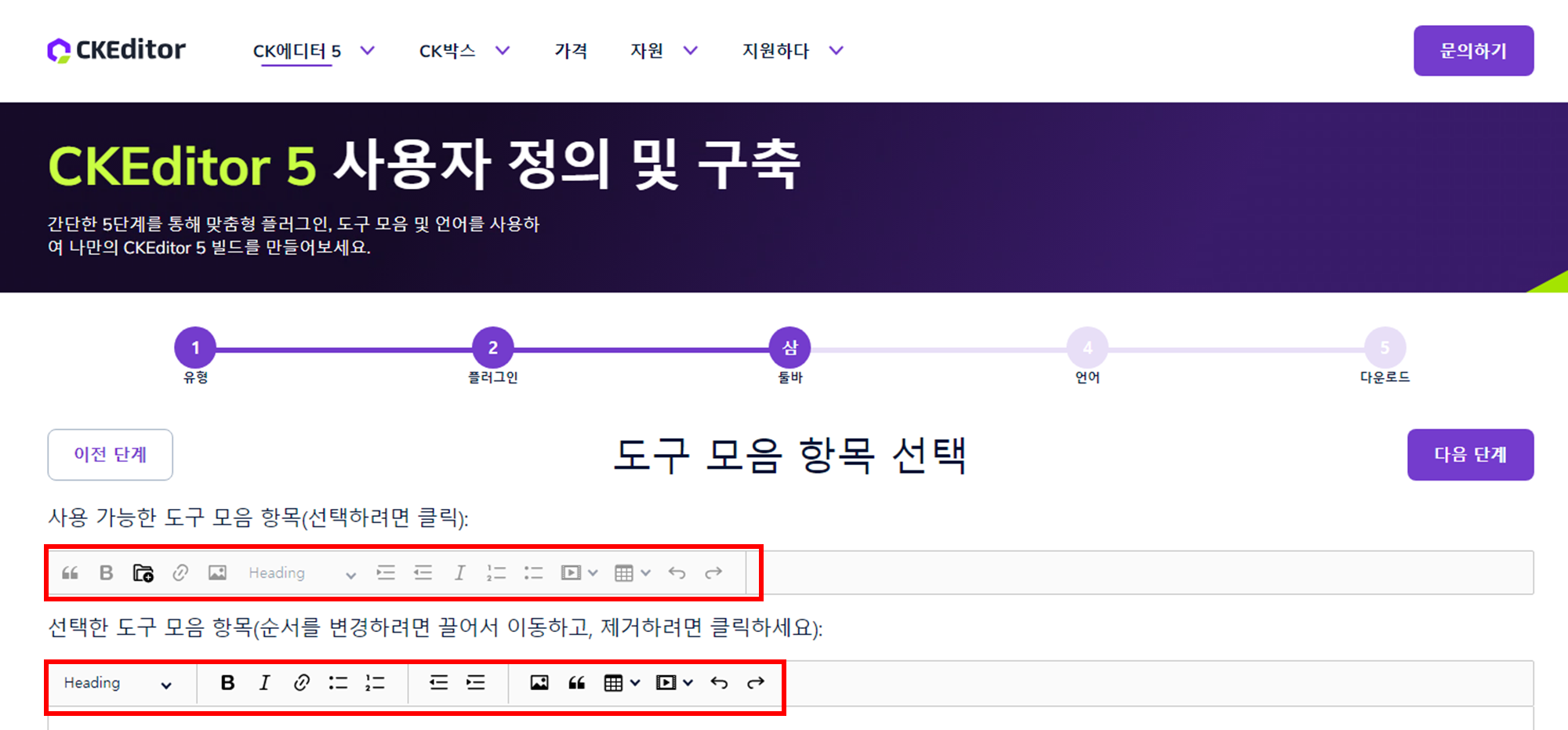
Task: Click the 문의하기 button
Action: coord(1474,51)
